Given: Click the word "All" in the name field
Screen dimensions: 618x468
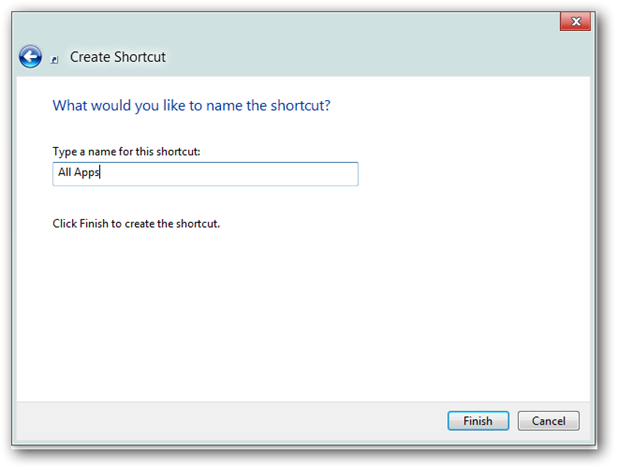Looking at the screenshot, I should click(64, 173).
